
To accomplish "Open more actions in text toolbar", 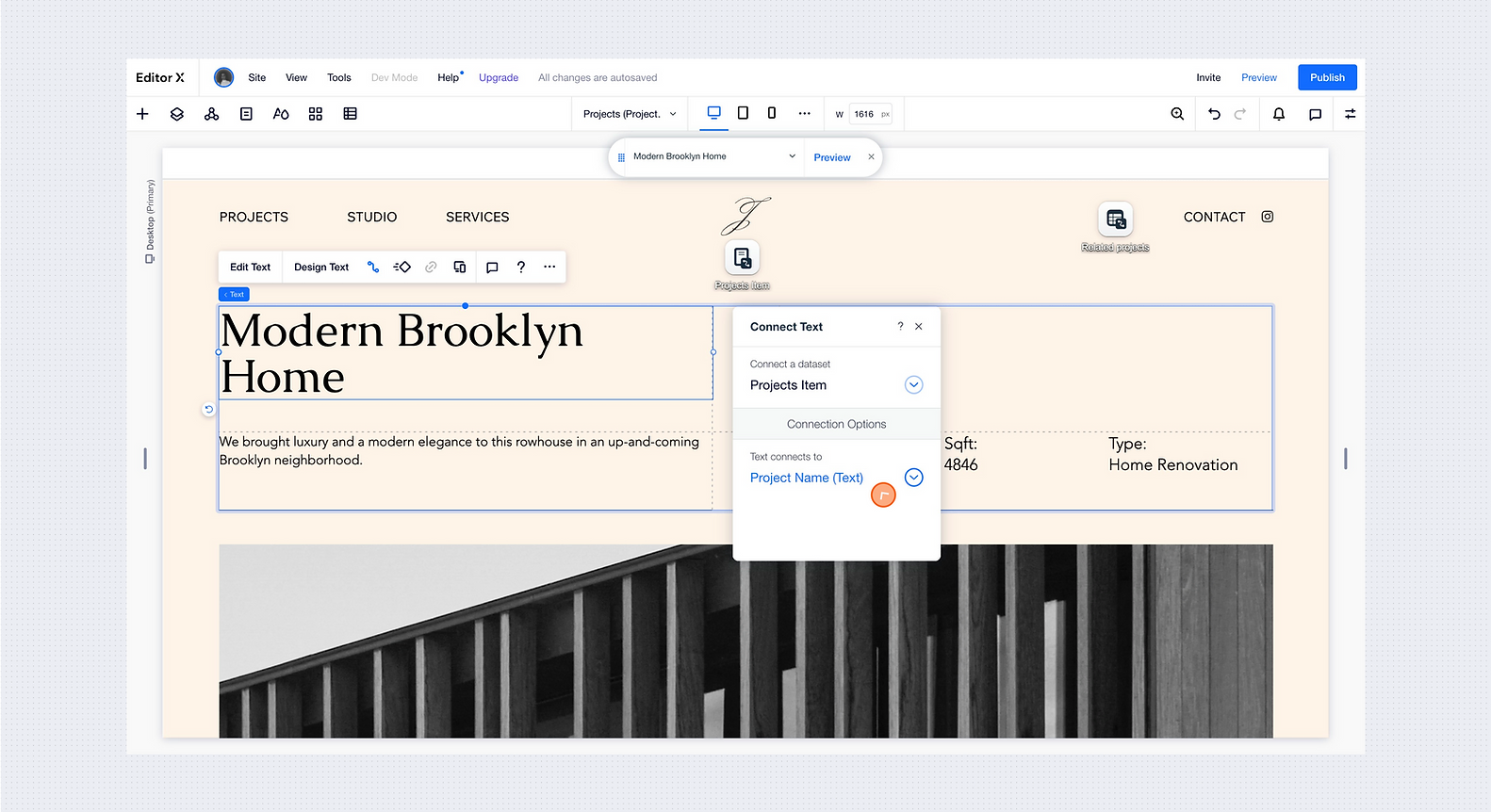I will 549,267.
